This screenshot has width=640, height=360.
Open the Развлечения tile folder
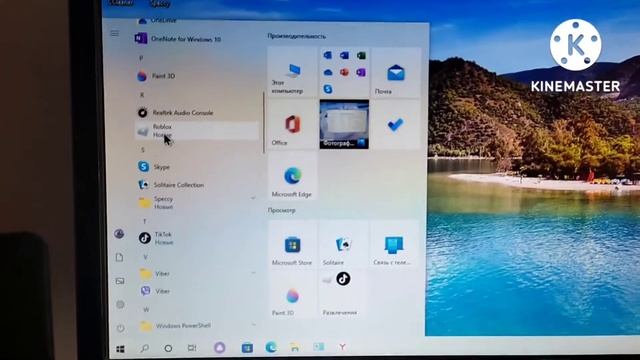click(344, 294)
